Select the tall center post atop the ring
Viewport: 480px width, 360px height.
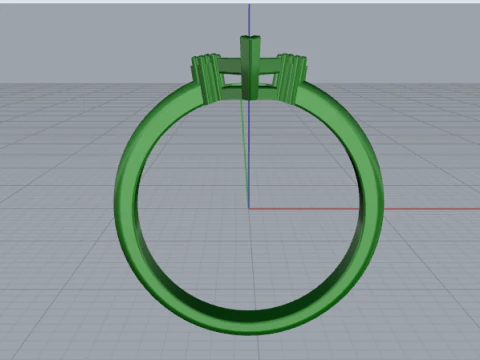coord(250,67)
